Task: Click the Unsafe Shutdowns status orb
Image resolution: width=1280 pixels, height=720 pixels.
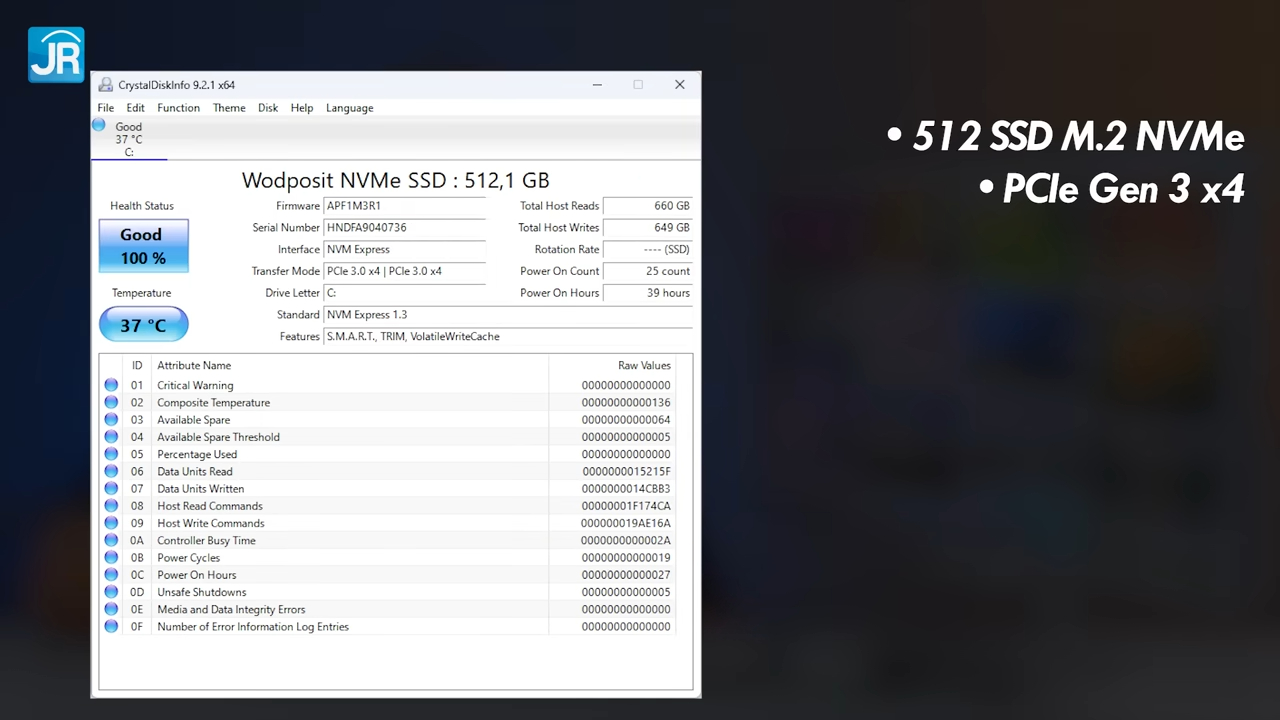Action: coord(111,592)
